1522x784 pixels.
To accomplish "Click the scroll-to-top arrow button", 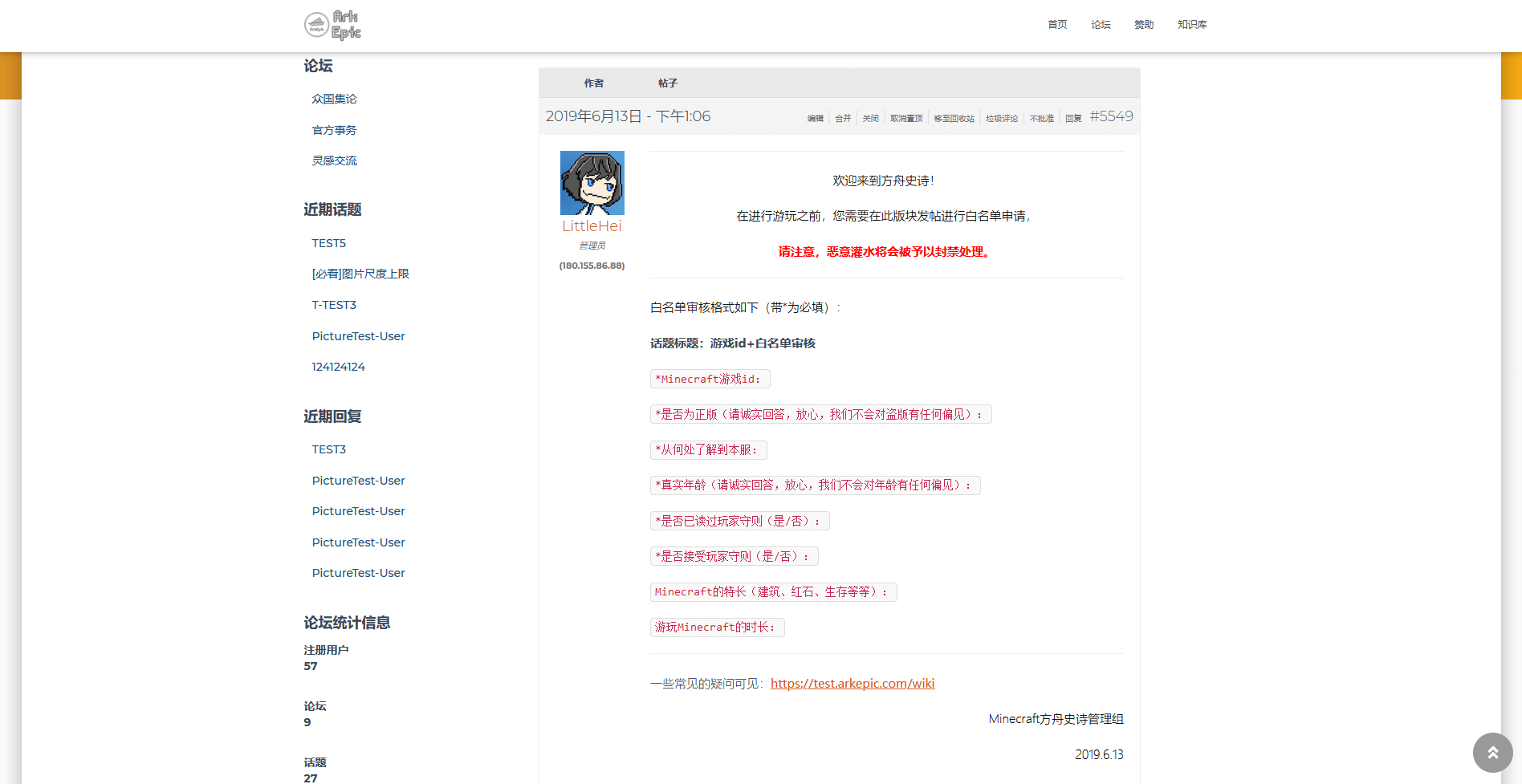I will click(1492, 753).
